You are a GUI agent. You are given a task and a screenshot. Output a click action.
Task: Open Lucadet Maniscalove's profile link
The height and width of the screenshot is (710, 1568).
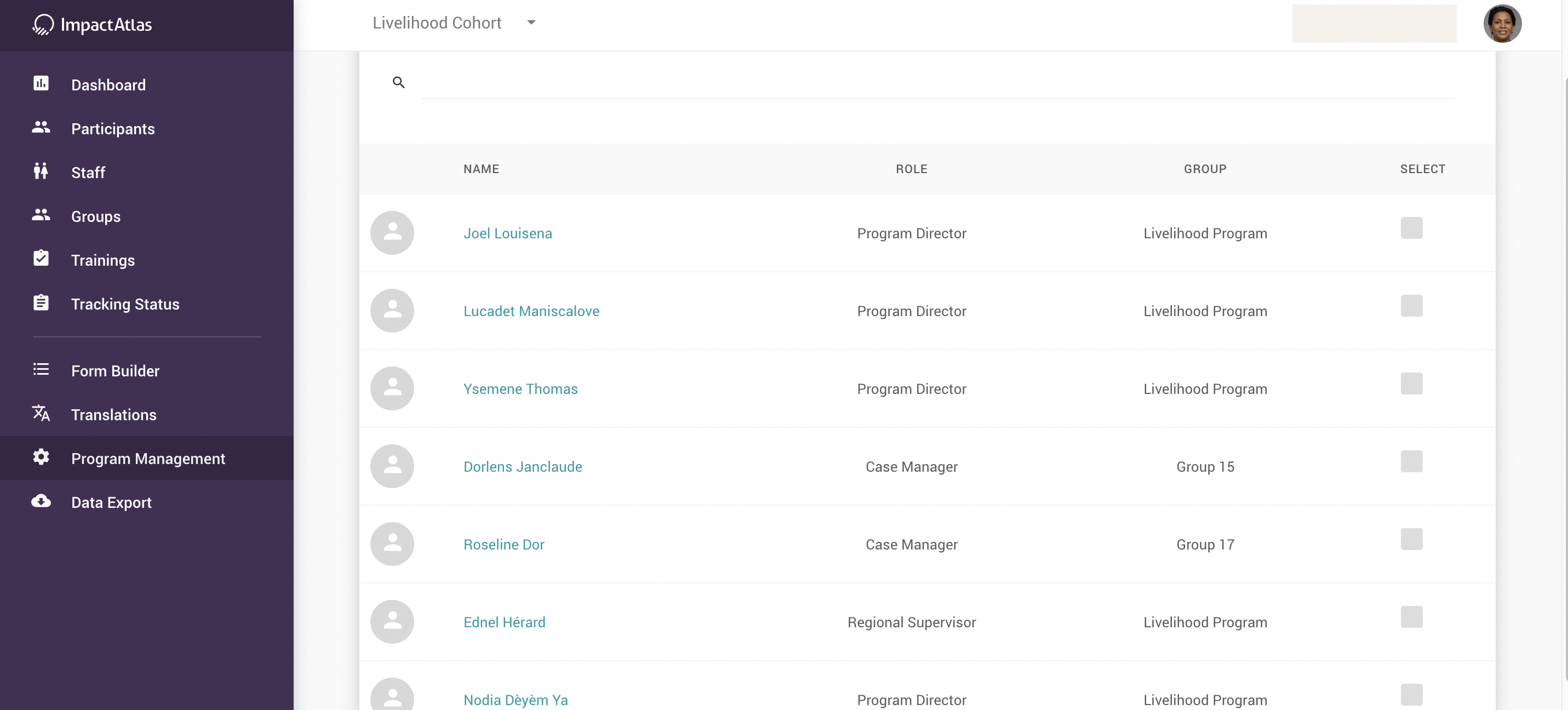tap(531, 311)
